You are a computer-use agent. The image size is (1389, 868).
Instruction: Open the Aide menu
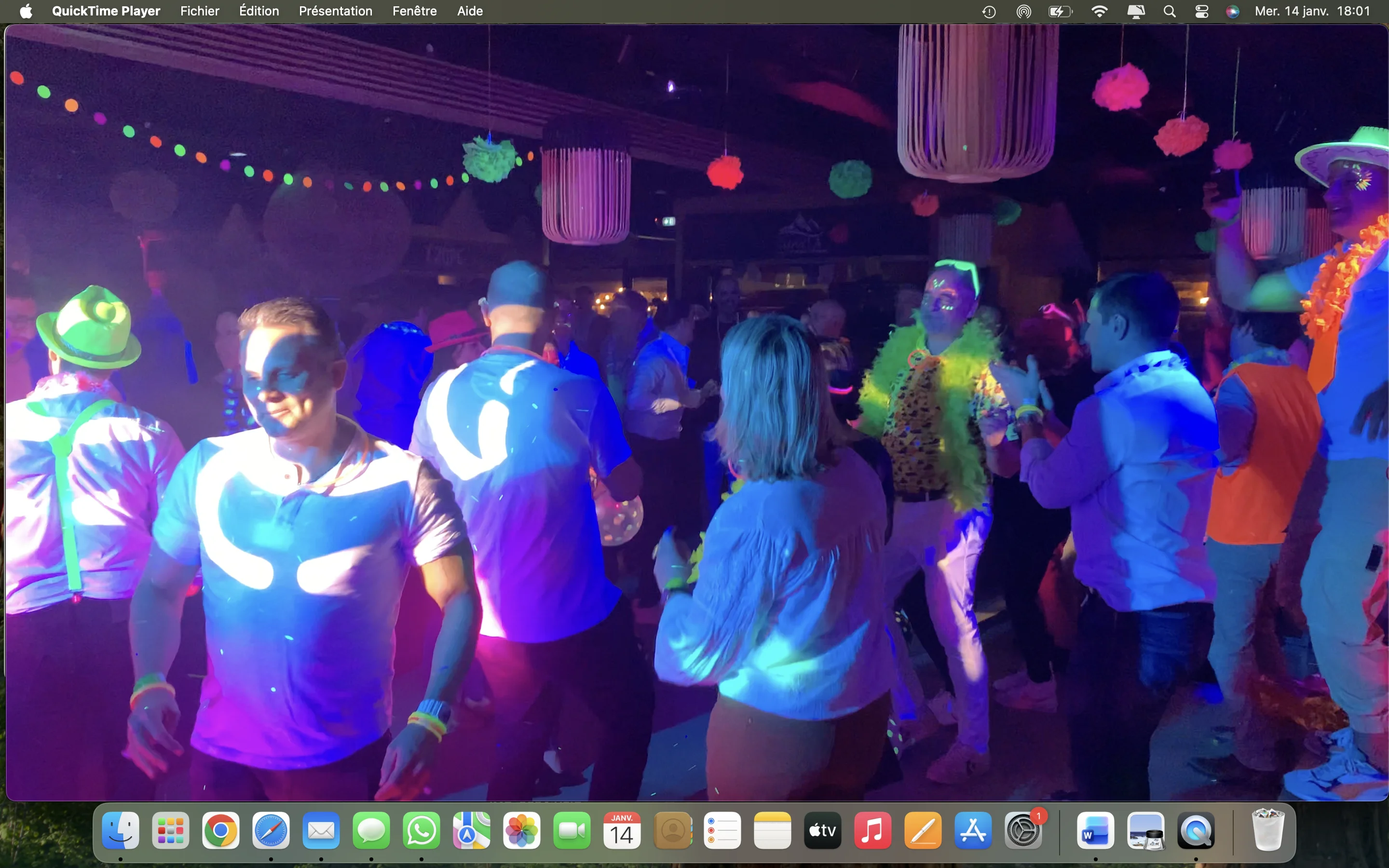coord(469,11)
